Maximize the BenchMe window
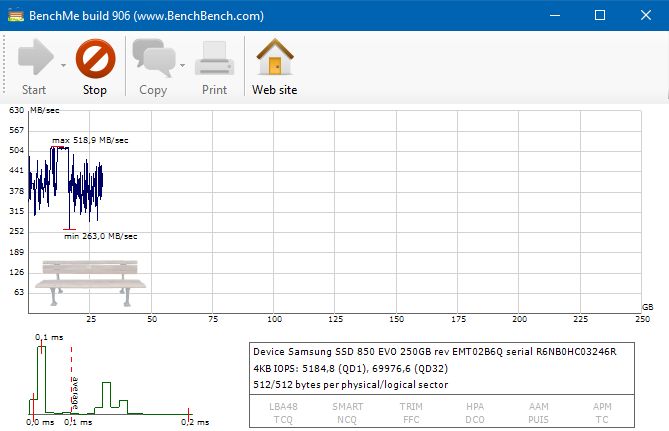 (x=599, y=15)
